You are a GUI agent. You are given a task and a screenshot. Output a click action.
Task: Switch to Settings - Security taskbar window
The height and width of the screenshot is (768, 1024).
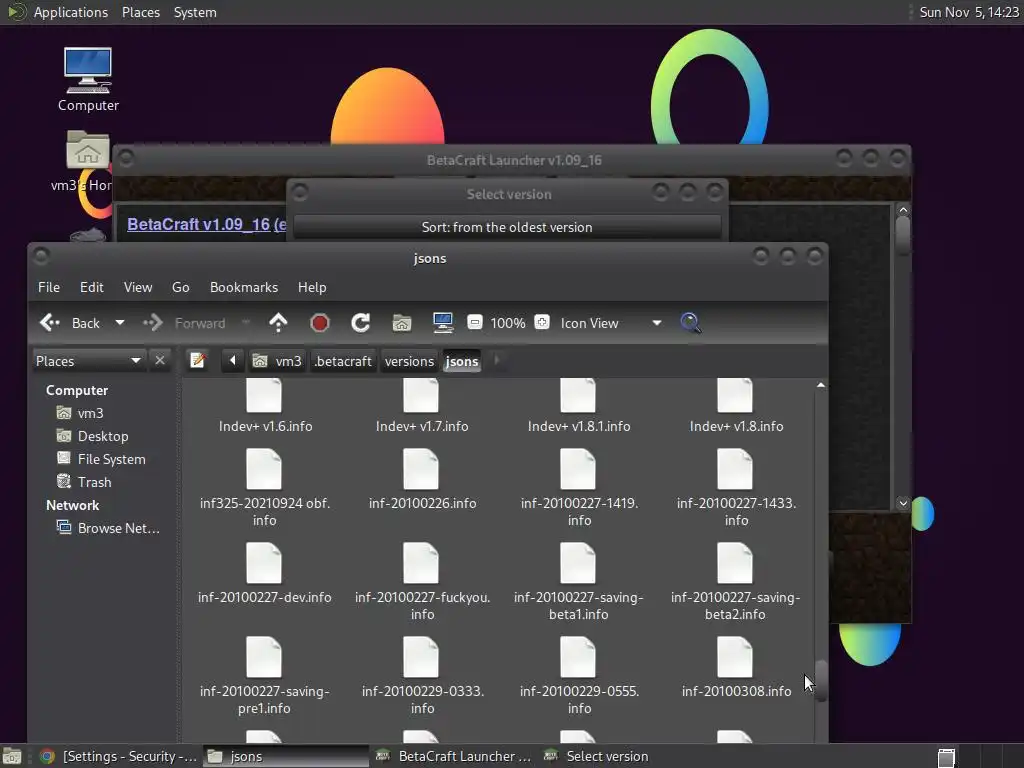118,756
